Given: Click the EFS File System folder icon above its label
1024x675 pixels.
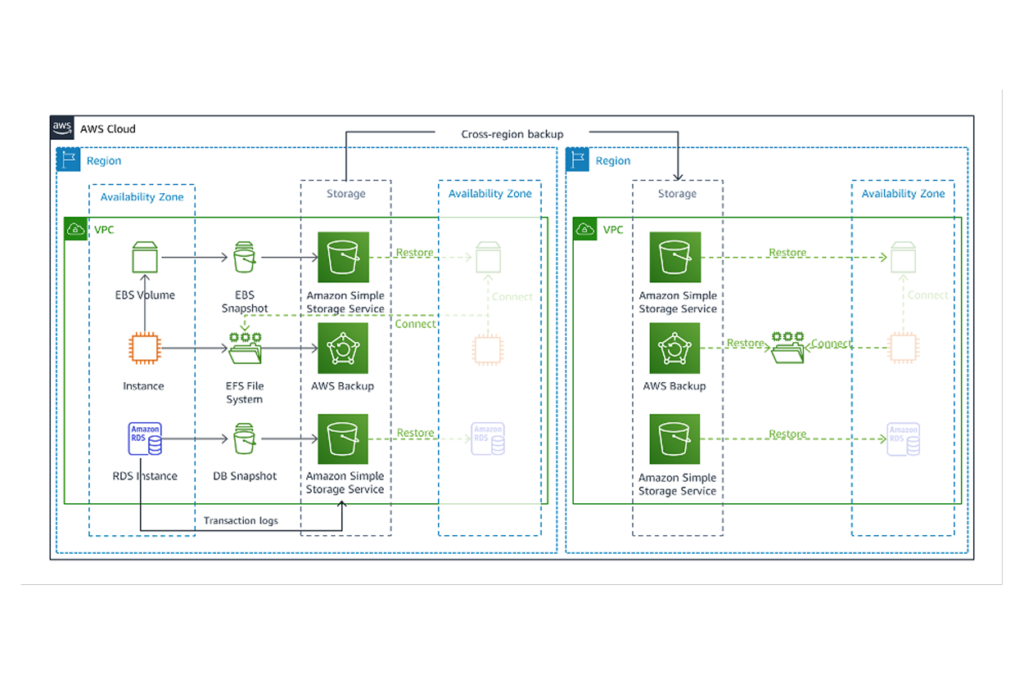Looking at the screenshot, I should click(245, 346).
